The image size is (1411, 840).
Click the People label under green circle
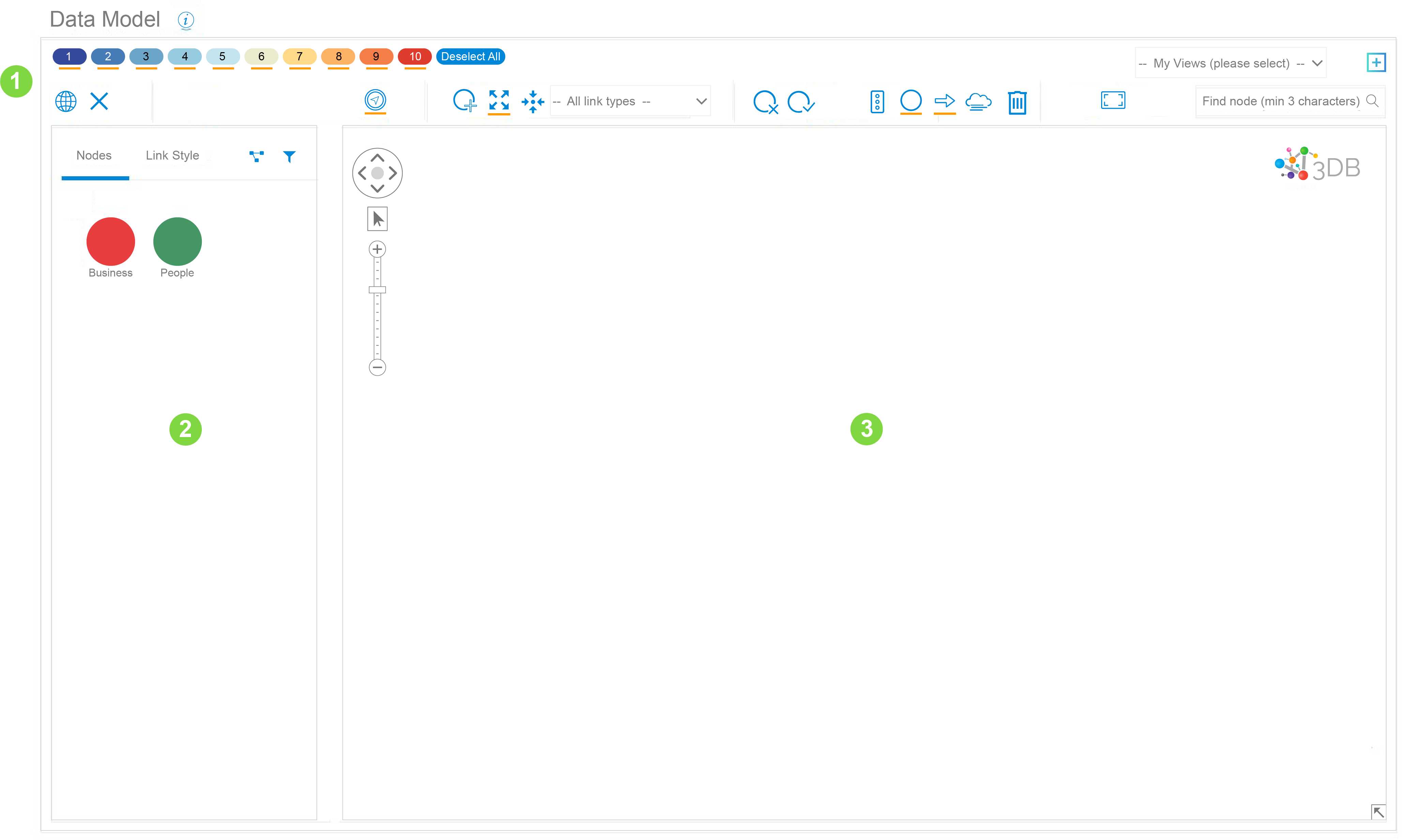pos(177,273)
